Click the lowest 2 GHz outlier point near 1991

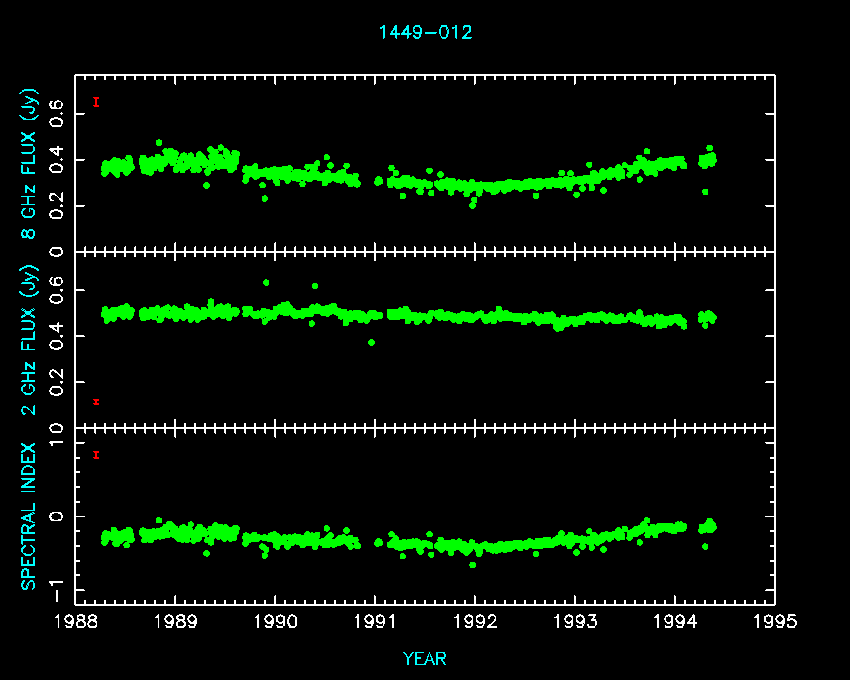pyautogui.click(x=372, y=343)
